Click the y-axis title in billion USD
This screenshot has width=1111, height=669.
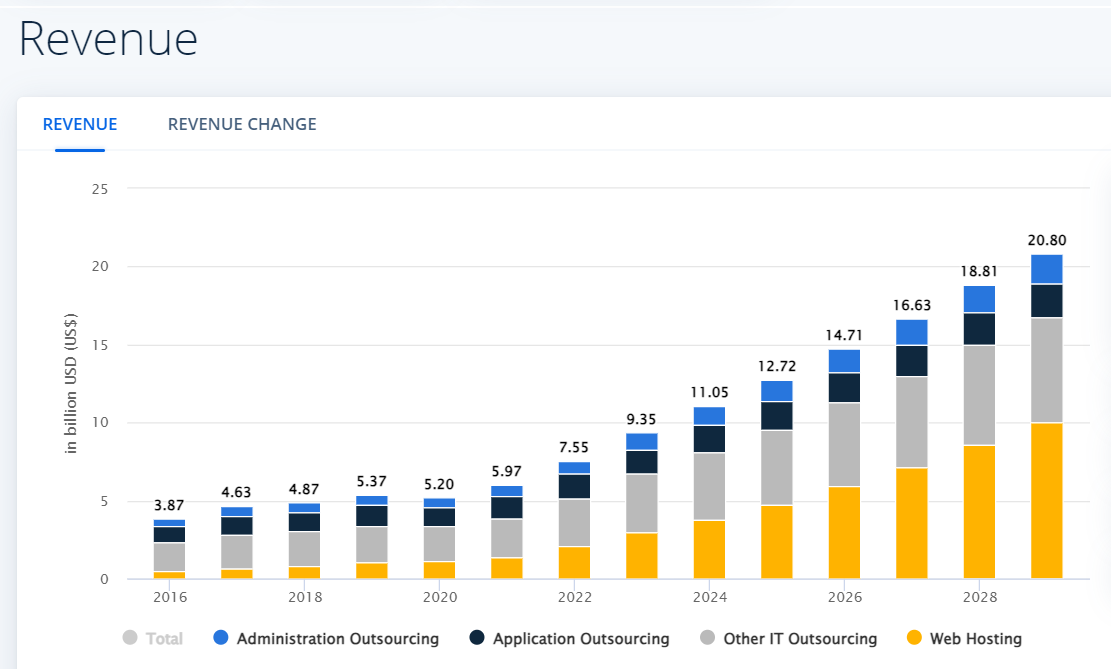click(70, 383)
